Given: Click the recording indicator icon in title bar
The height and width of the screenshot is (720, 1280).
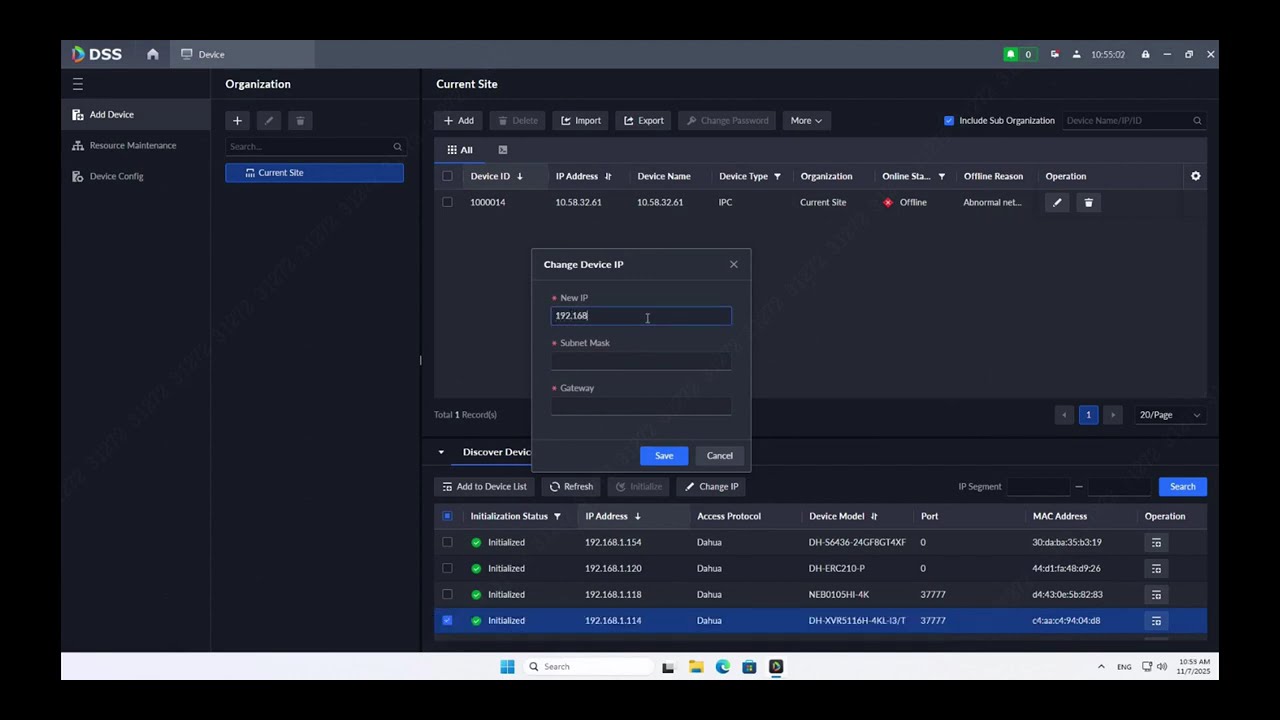Looking at the screenshot, I should tap(1054, 54).
